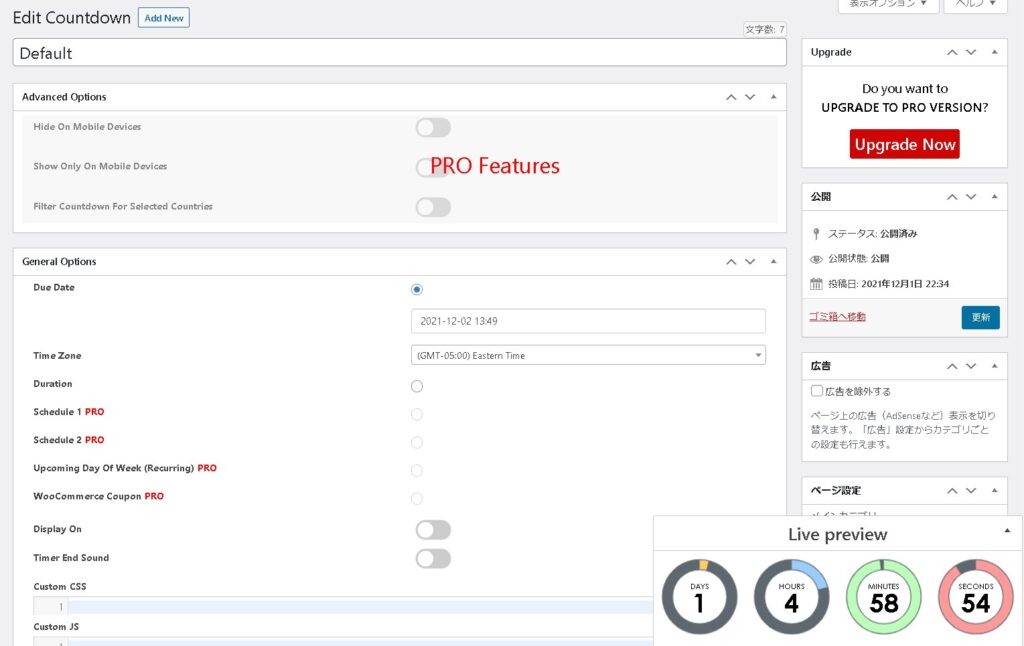
Task: Select the Due Date radio button
Action: (x=417, y=290)
